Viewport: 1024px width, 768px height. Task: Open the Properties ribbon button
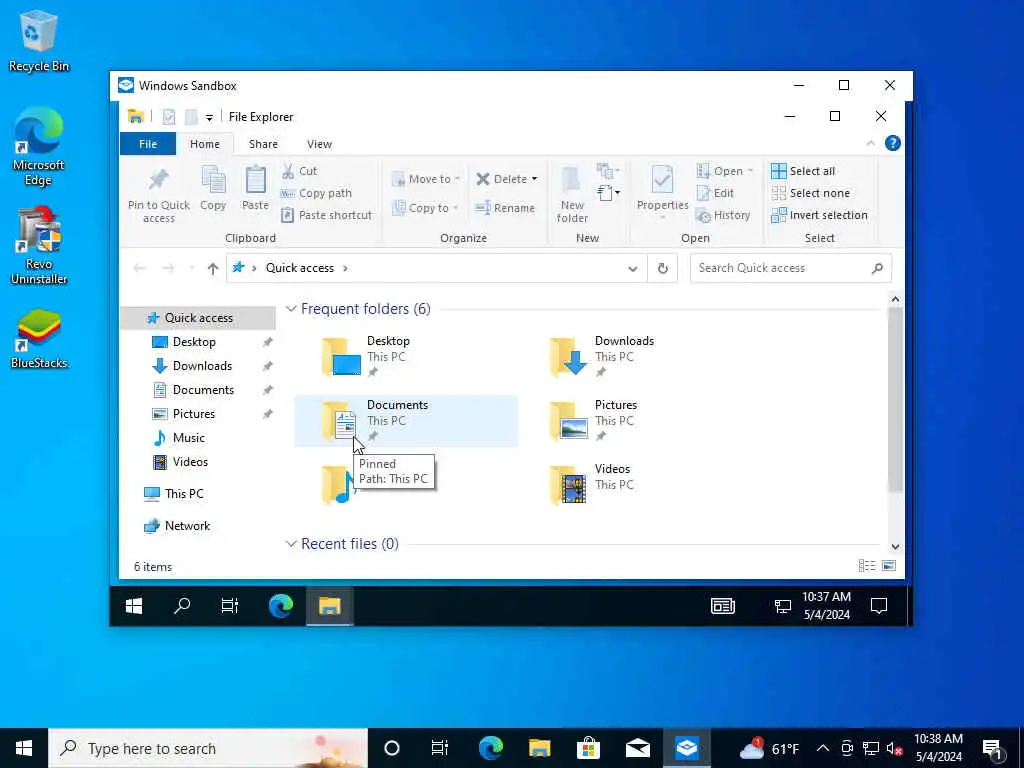click(x=662, y=191)
